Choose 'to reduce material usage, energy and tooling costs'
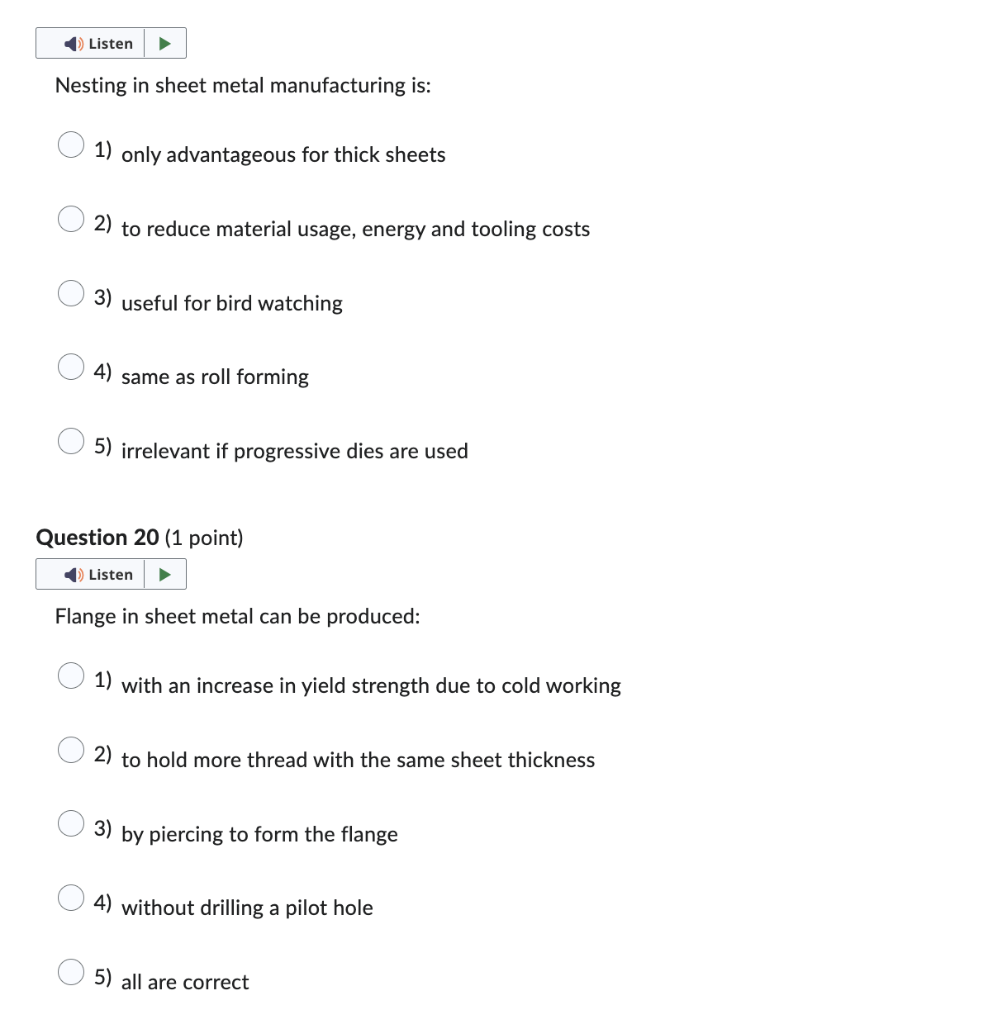Screen dimensions: 988x1024 [70, 219]
